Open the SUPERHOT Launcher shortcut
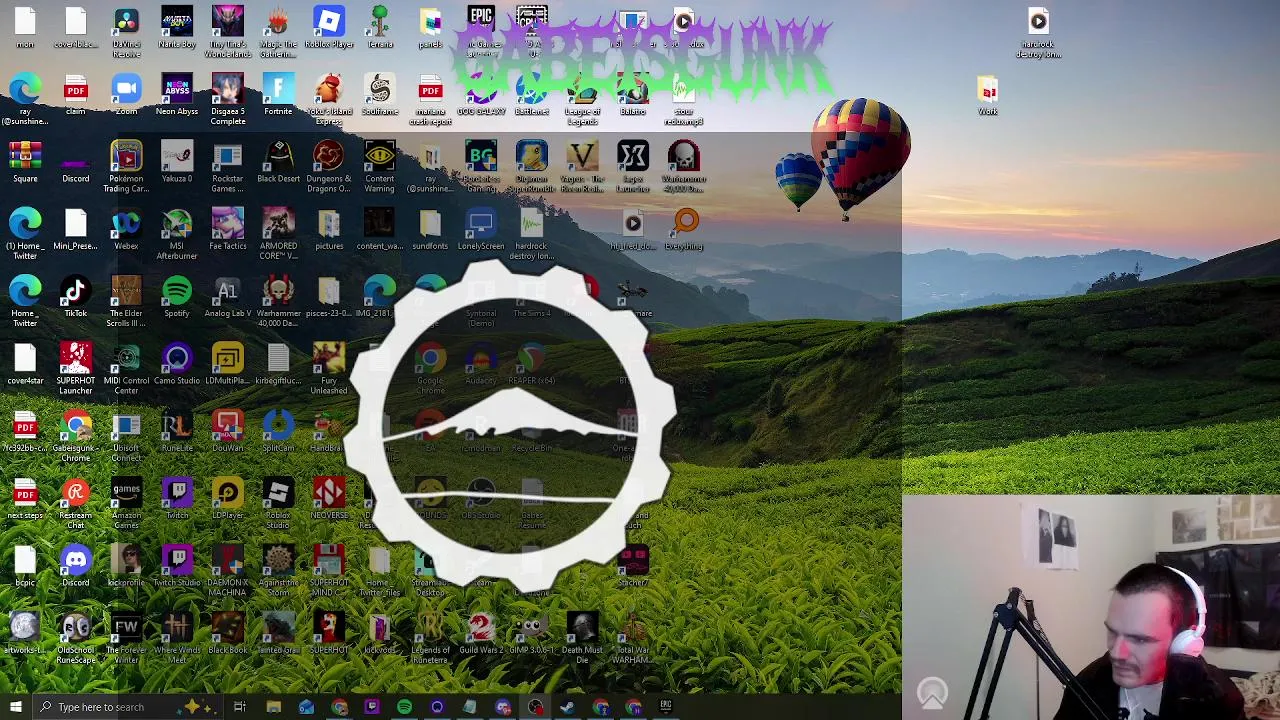 (x=76, y=367)
